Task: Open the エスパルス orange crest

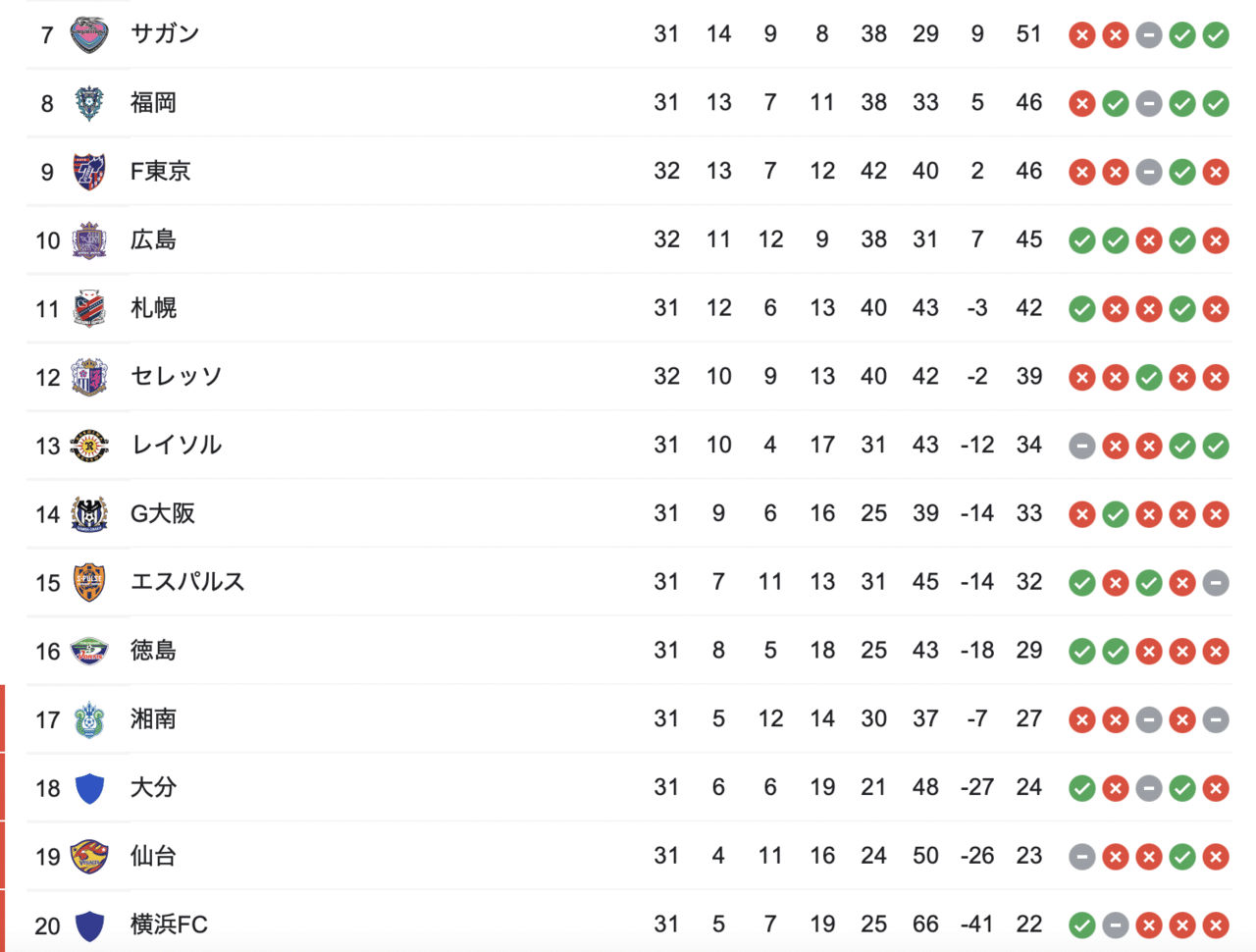Action: 89,583
